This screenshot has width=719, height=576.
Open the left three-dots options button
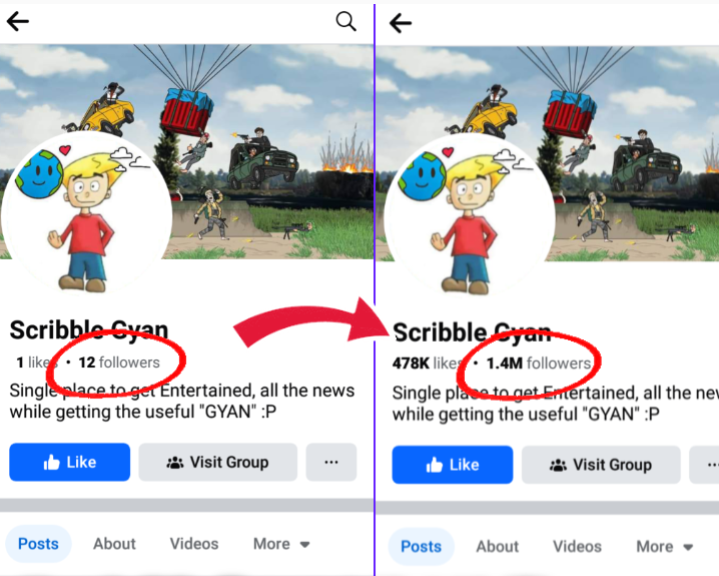[331, 462]
